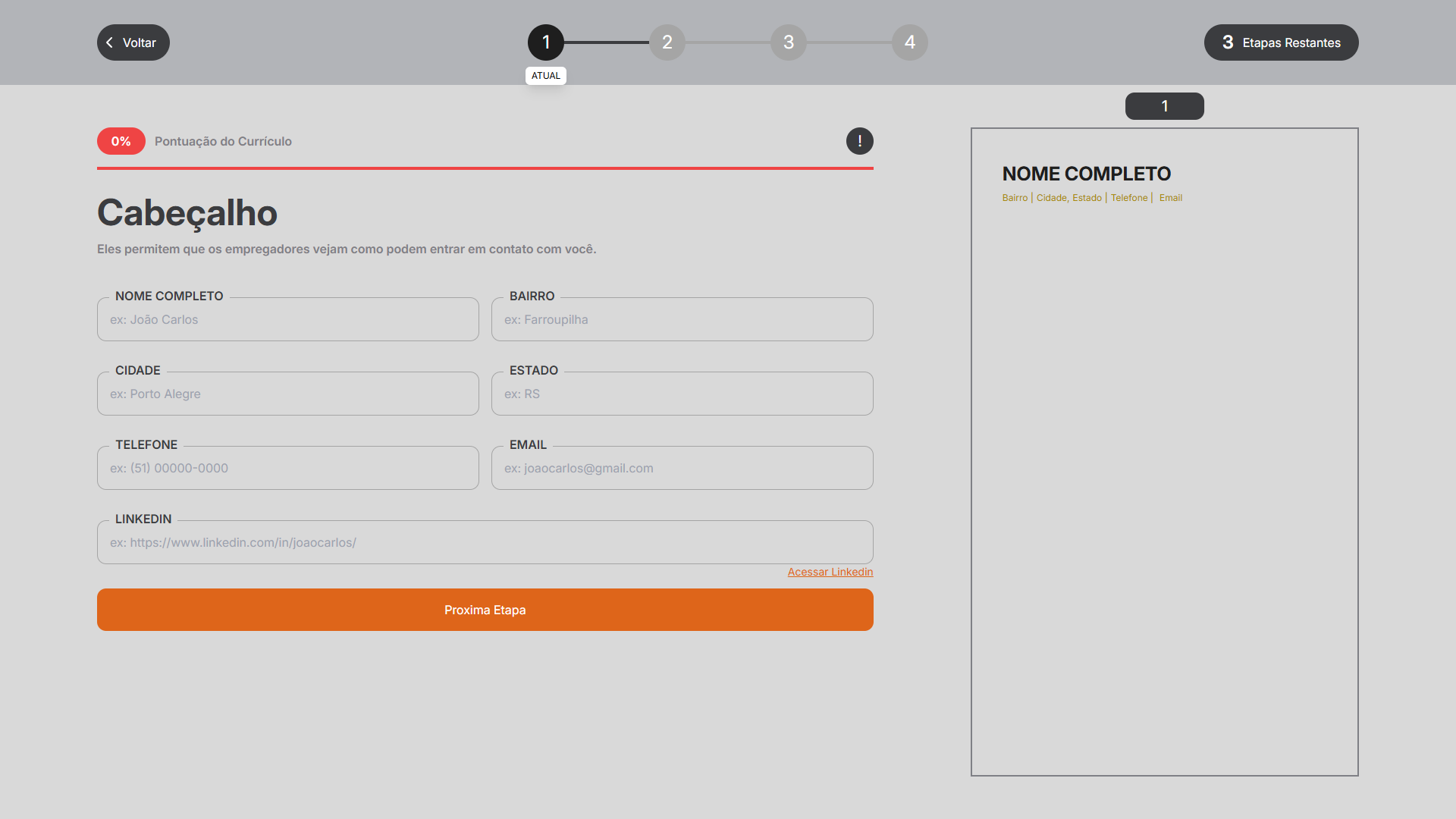Click the exclamation info icon
The height and width of the screenshot is (819, 1456).
[859, 141]
